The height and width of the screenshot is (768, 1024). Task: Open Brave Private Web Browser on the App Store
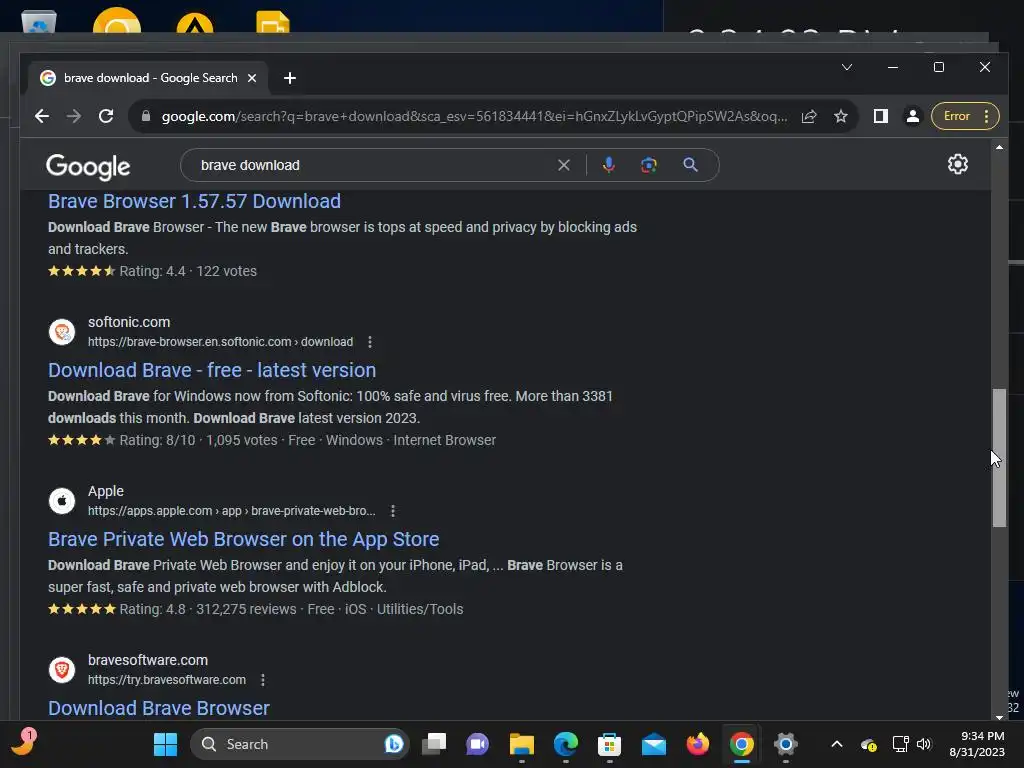[243, 539]
